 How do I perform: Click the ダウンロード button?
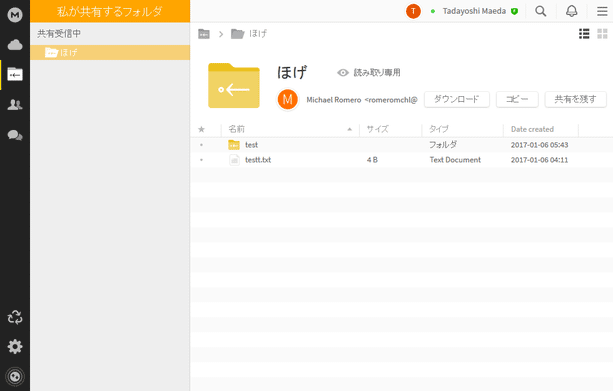(x=457, y=99)
